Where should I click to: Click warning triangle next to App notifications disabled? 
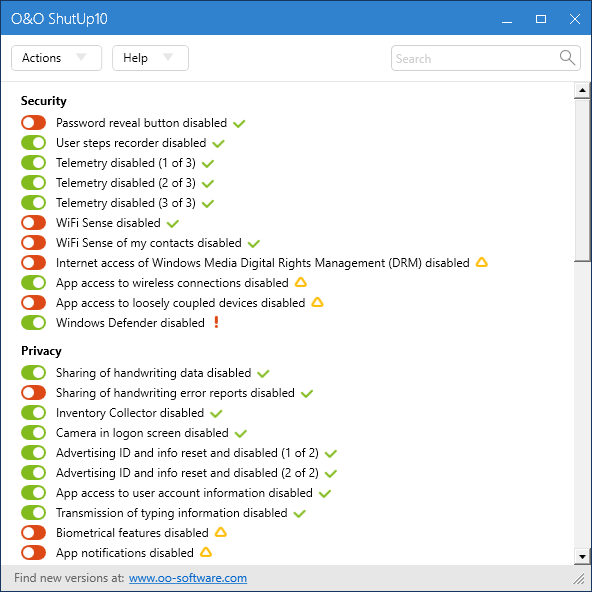click(206, 552)
